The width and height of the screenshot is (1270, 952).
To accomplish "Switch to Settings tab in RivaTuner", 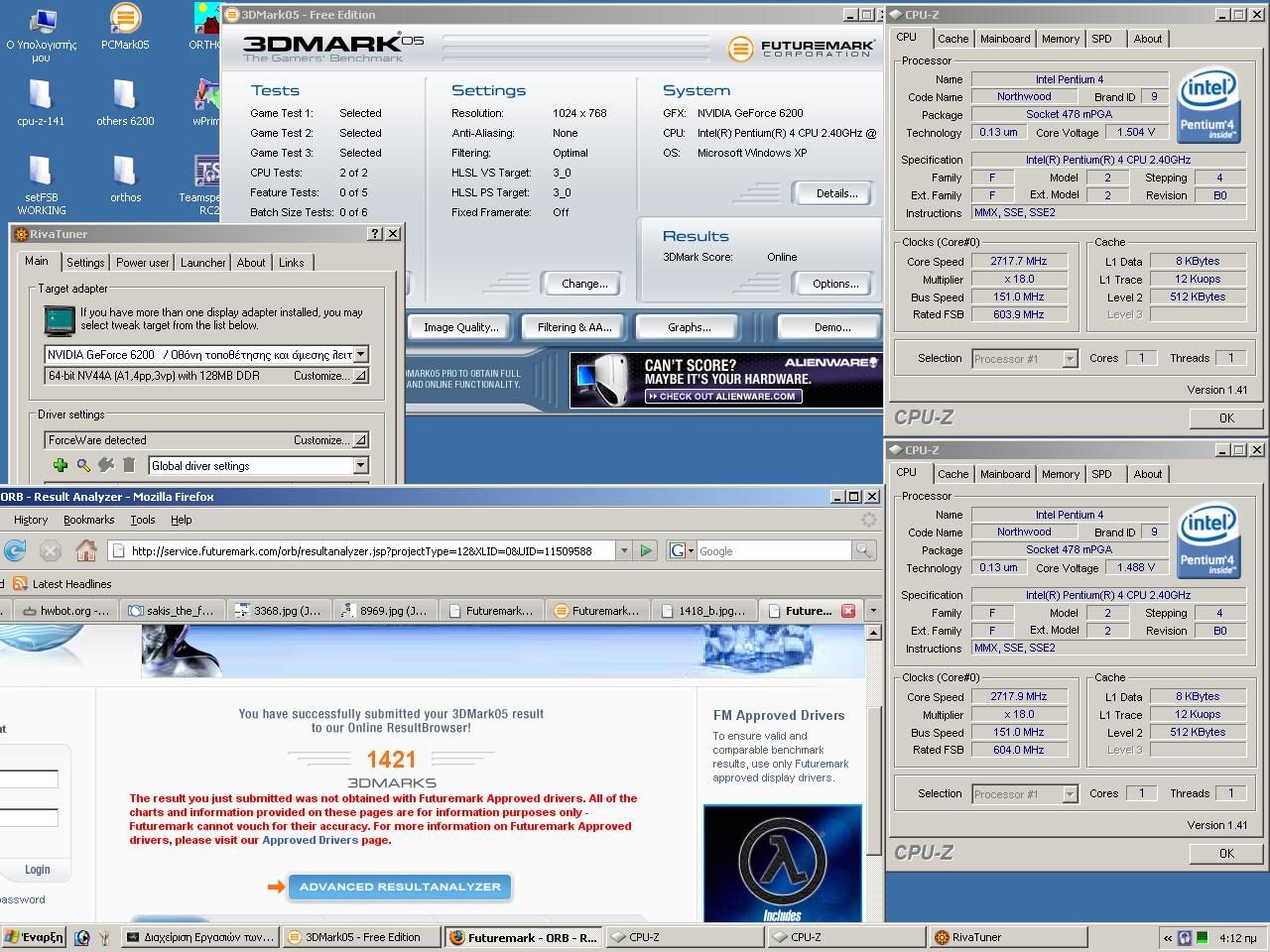I will [x=85, y=263].
